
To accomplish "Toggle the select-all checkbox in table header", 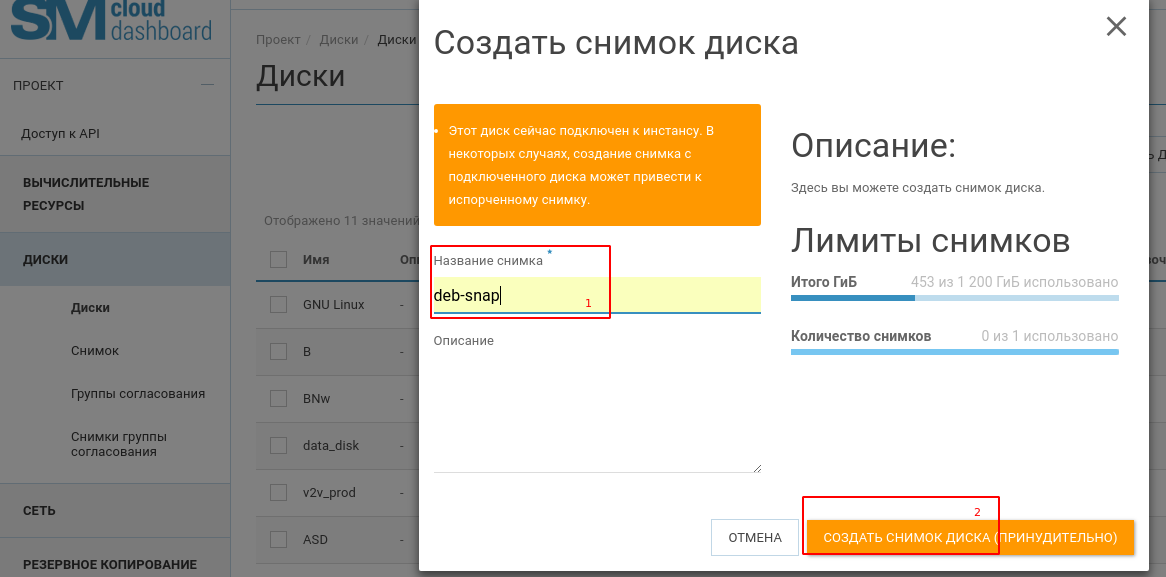I will tap(278, 258).
